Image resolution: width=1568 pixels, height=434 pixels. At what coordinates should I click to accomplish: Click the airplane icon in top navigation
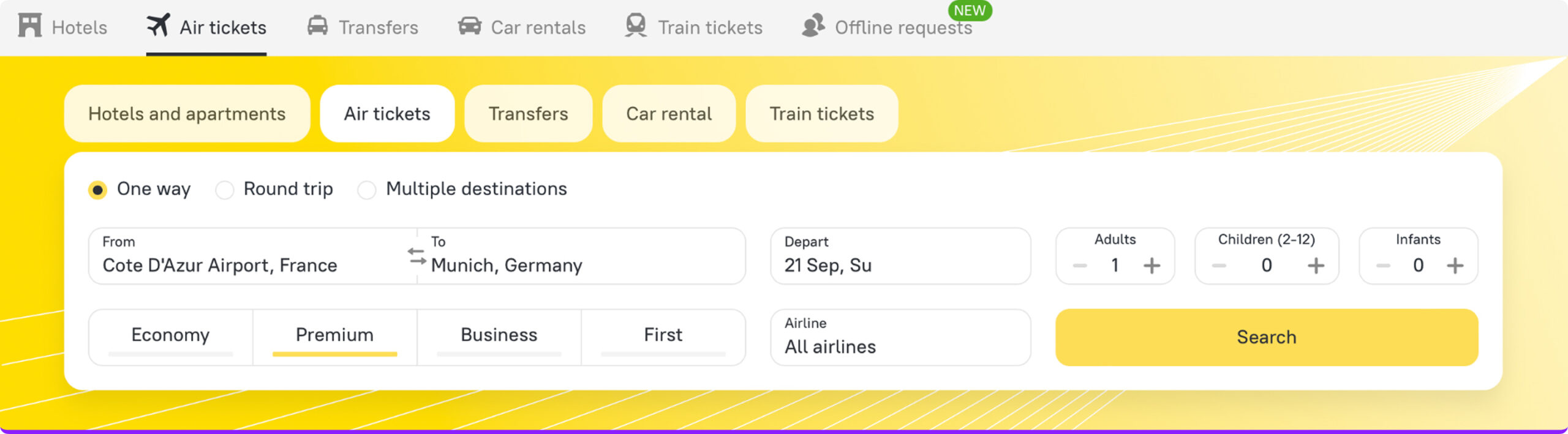point(158,26)
